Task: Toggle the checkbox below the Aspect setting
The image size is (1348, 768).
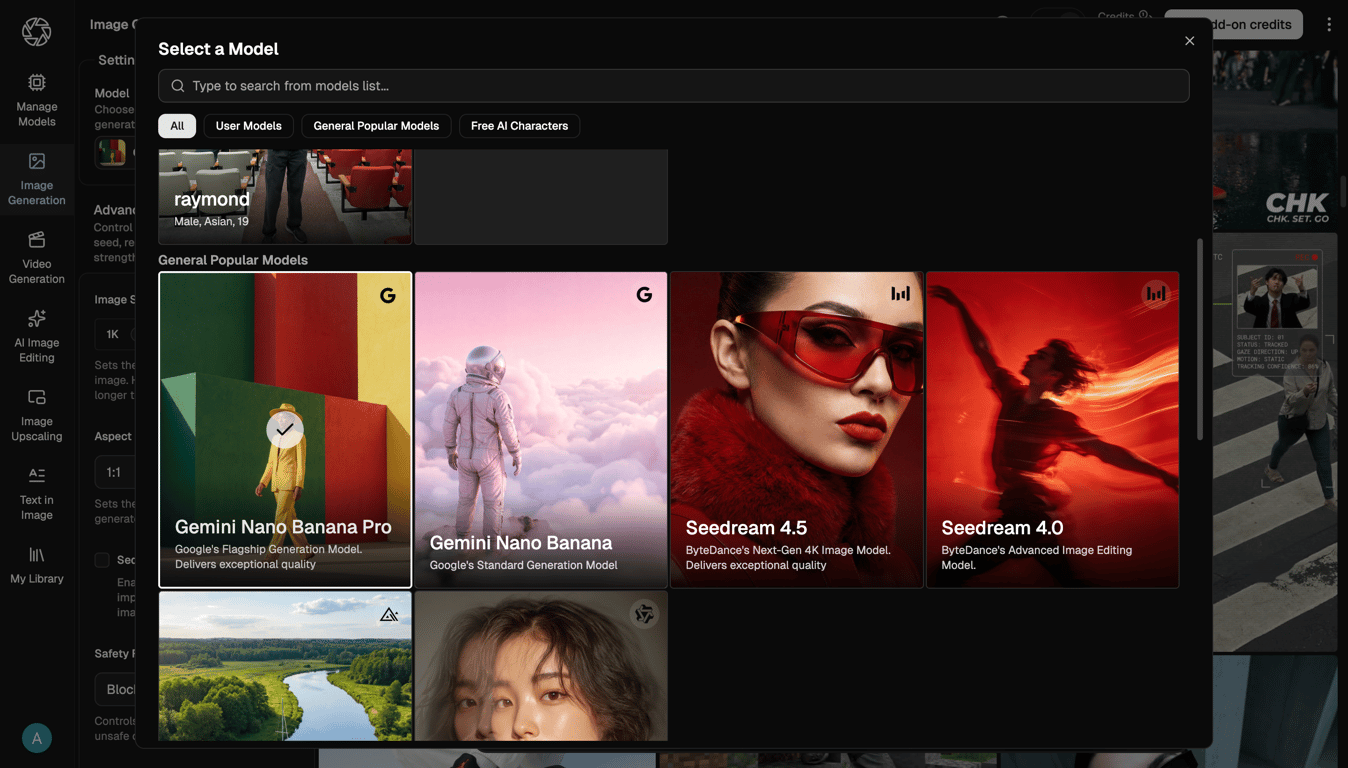Action: [102, 560]
